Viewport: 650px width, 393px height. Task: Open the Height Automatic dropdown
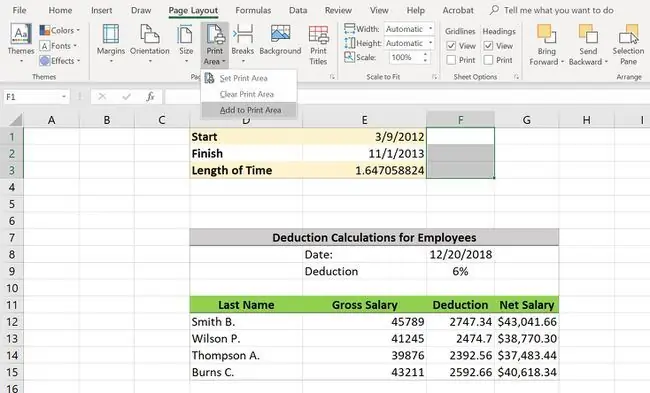431,43
